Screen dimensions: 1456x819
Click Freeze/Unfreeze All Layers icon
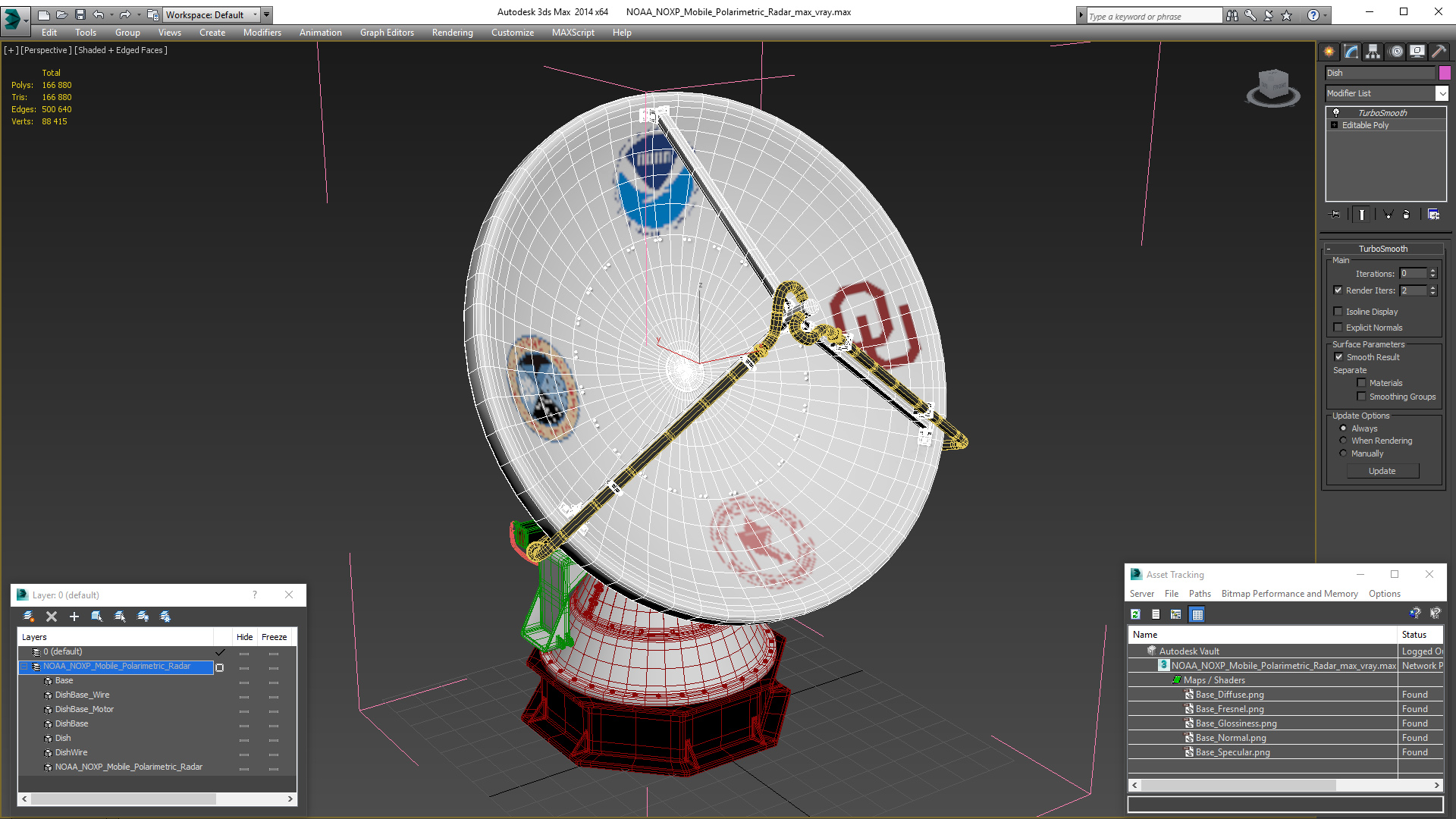pyautogui.click(x=165, y=617)
